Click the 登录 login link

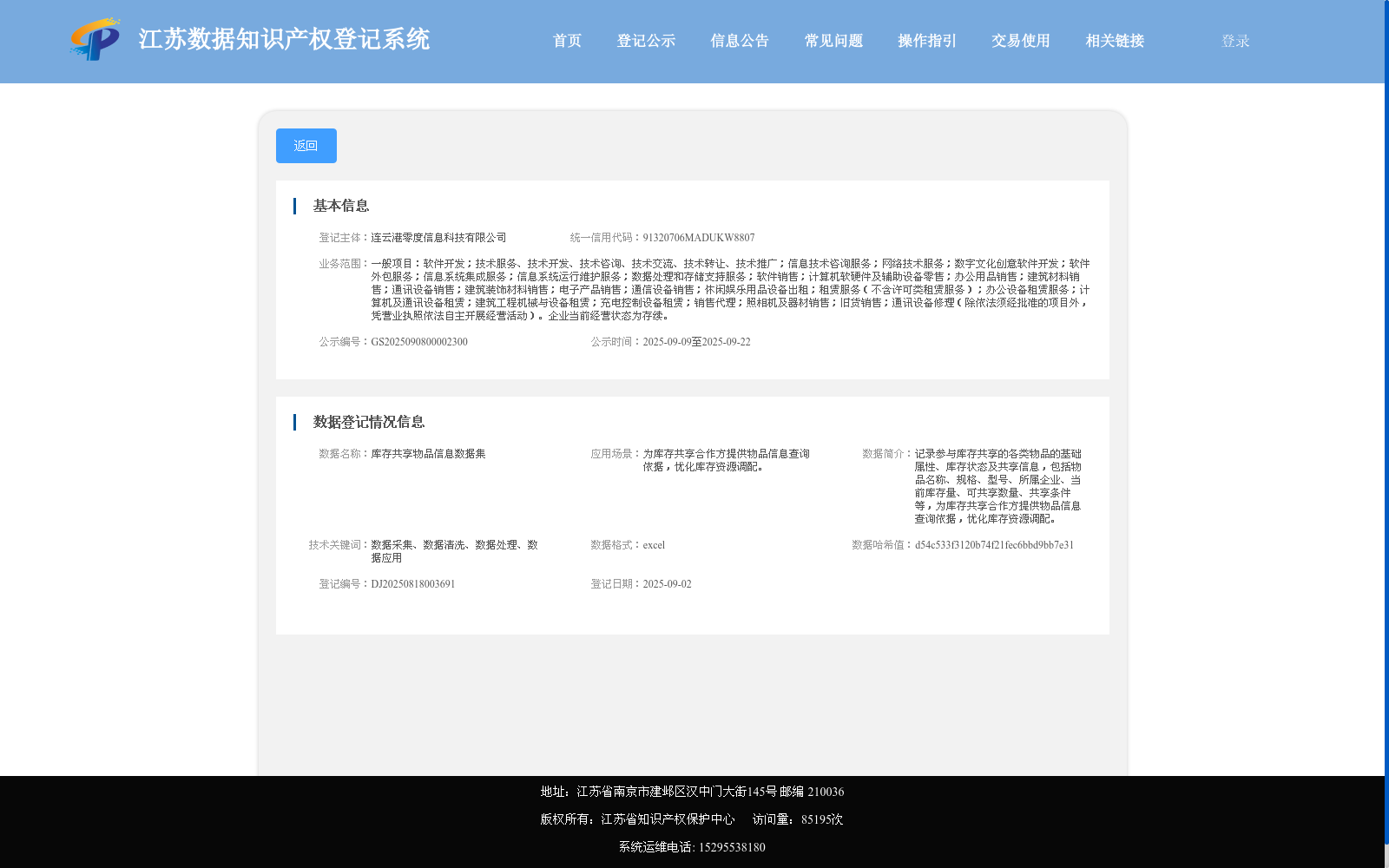(x=1235, y=41)
